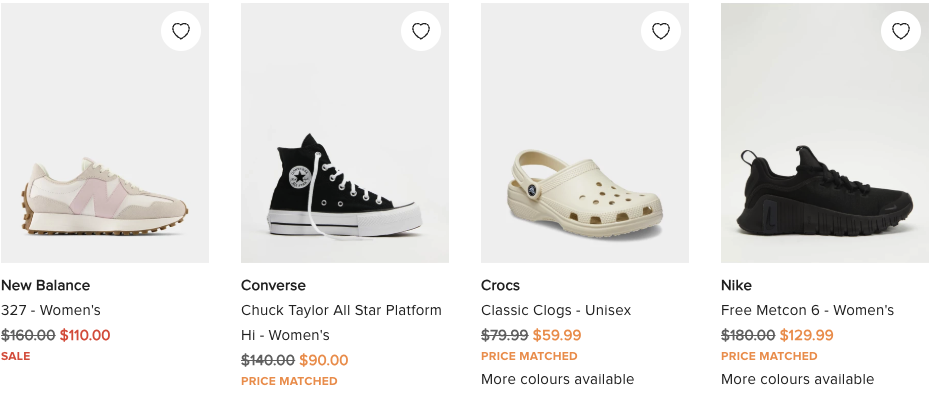Select the Converse brand name
Screen dimensions: 930x408
[x=273, y=285]
